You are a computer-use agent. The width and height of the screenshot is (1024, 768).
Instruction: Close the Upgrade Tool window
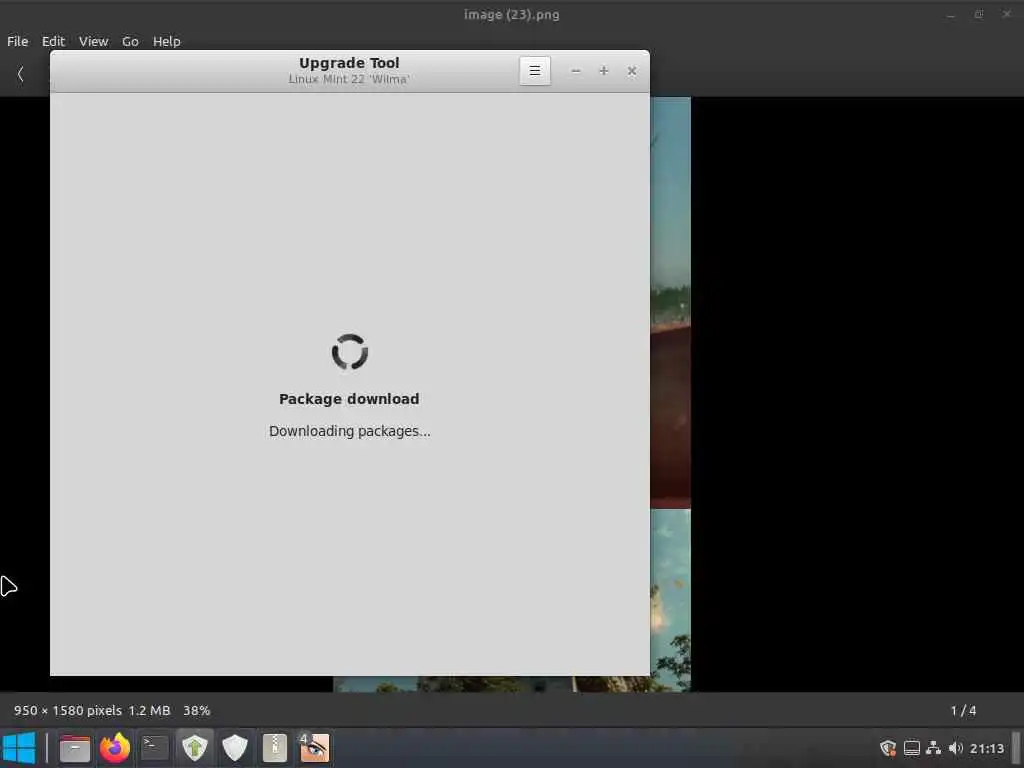[x=632, y=71]
